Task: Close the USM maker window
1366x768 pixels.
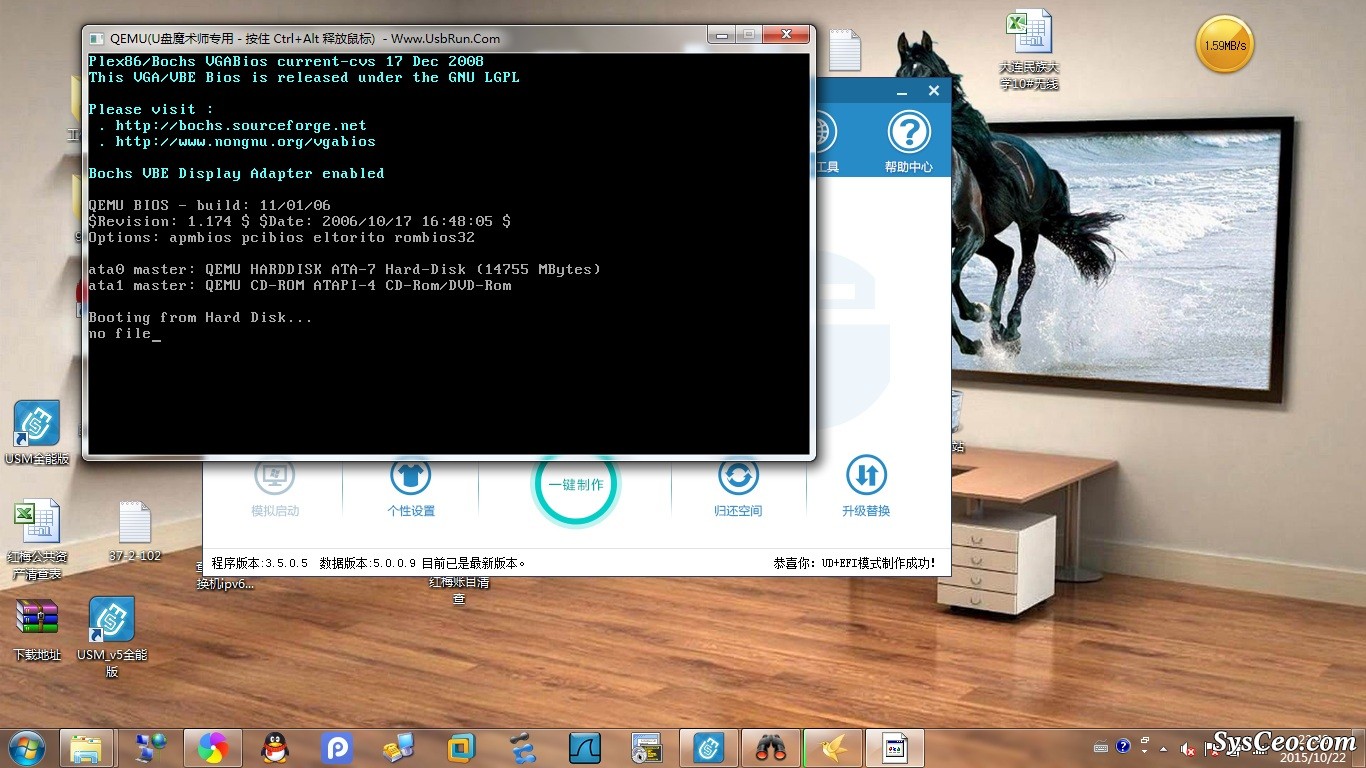Action: tap(934, 91)
